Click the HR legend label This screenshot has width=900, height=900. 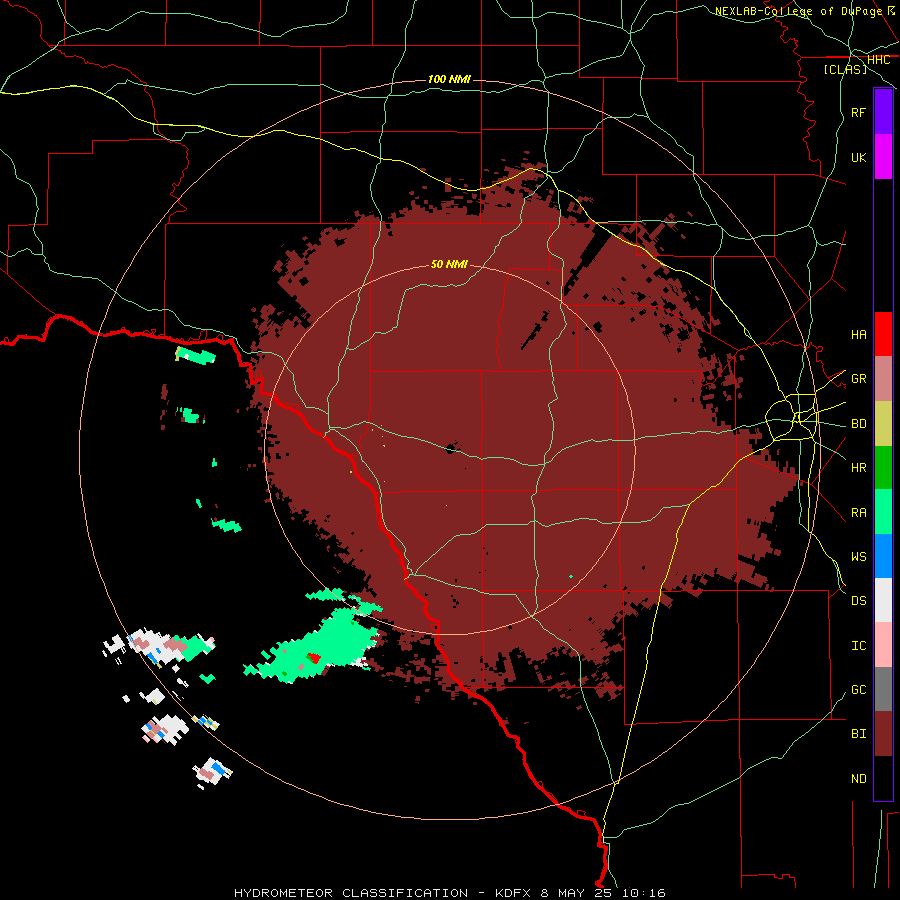pos(859,468)
